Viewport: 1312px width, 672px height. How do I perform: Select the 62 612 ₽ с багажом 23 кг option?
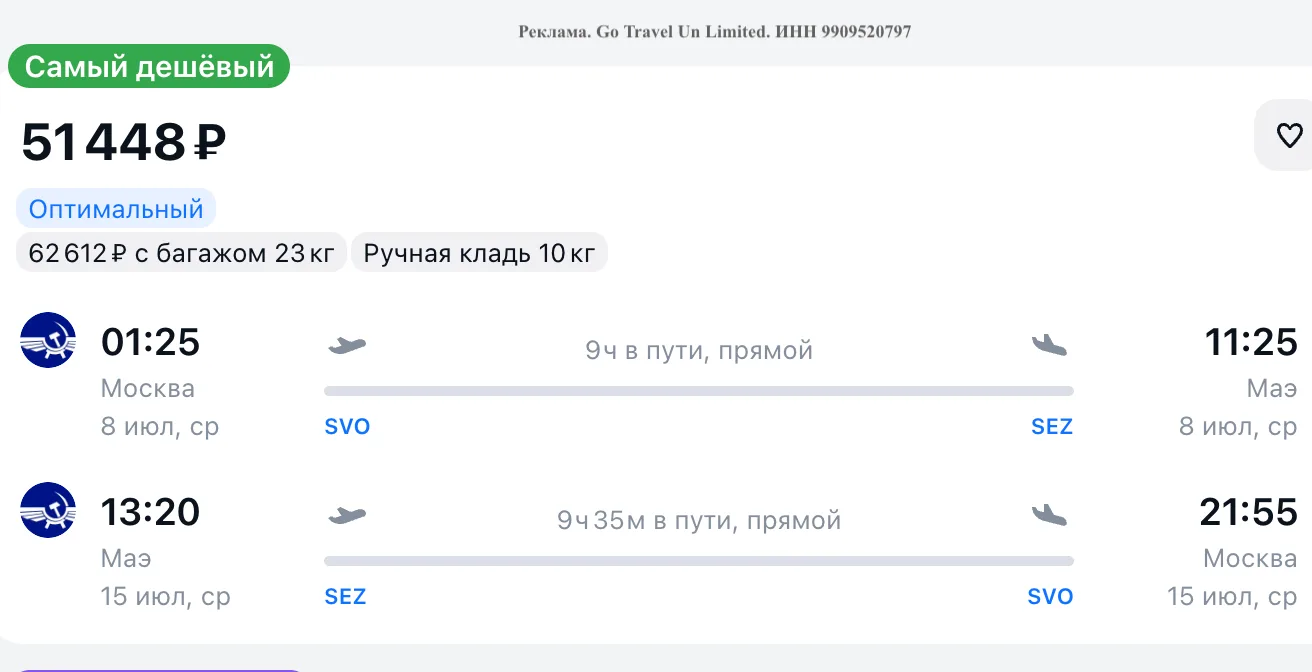(182, 253)
